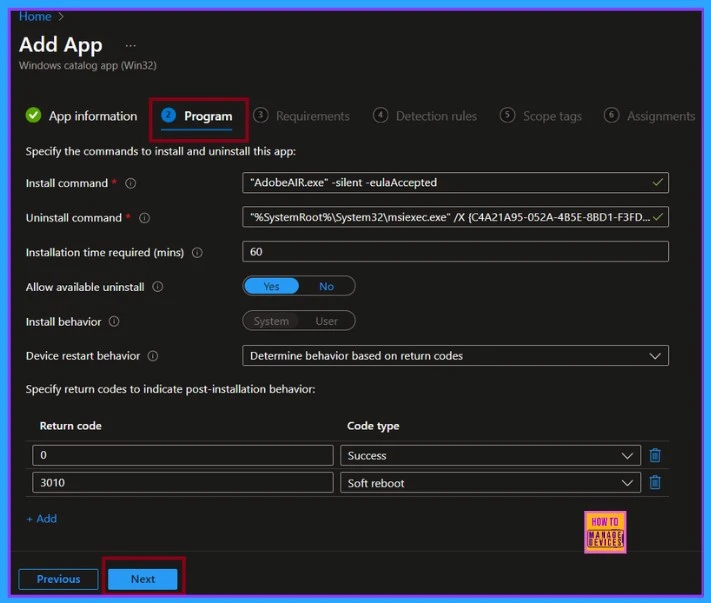This screenshot has height=603, width=711.
Task: Click the Code type column header
Action: click(373, 426)
